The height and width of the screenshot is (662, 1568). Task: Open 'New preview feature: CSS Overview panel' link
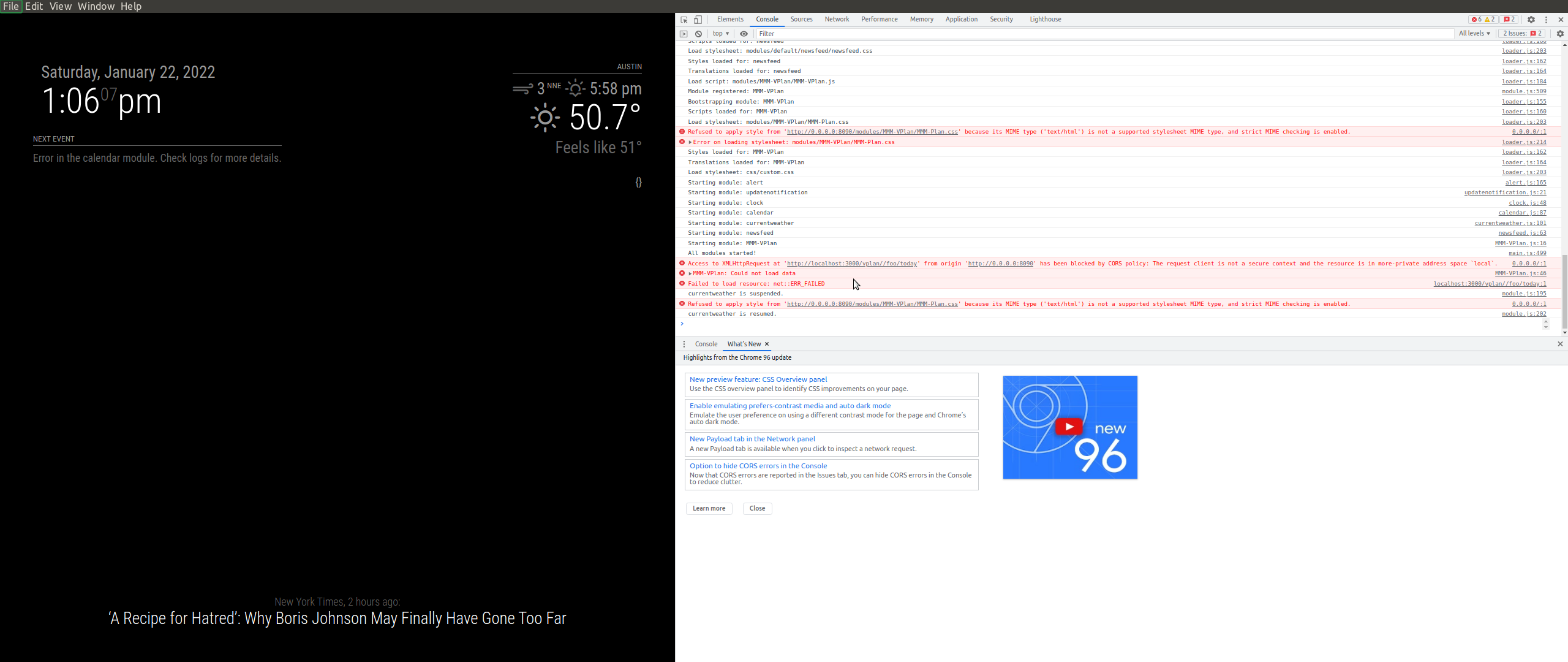pyautogui.click(x=758, y=379)
